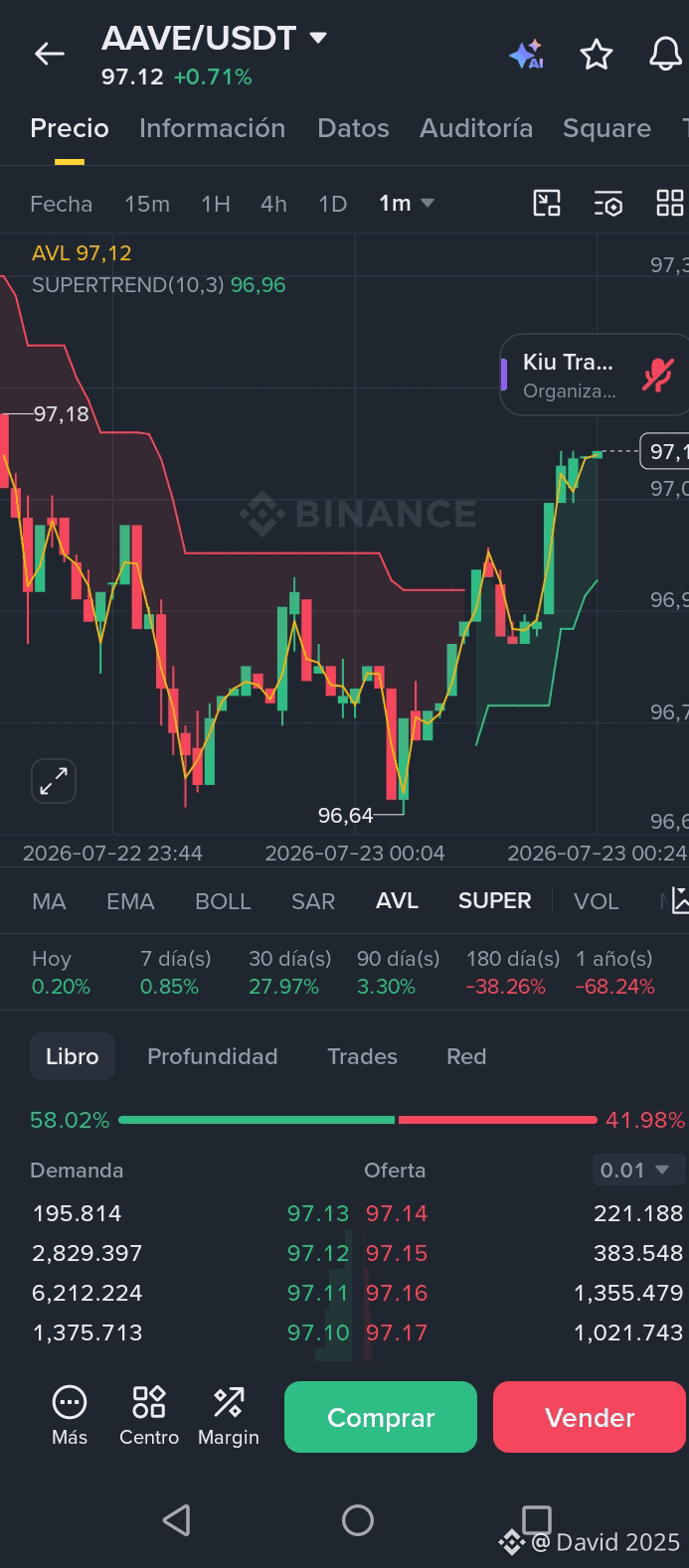The height and width of the screenshot is (1568, 689).
Task: Select the 97.10 bid price
Action: click(x=318, y=1333)
